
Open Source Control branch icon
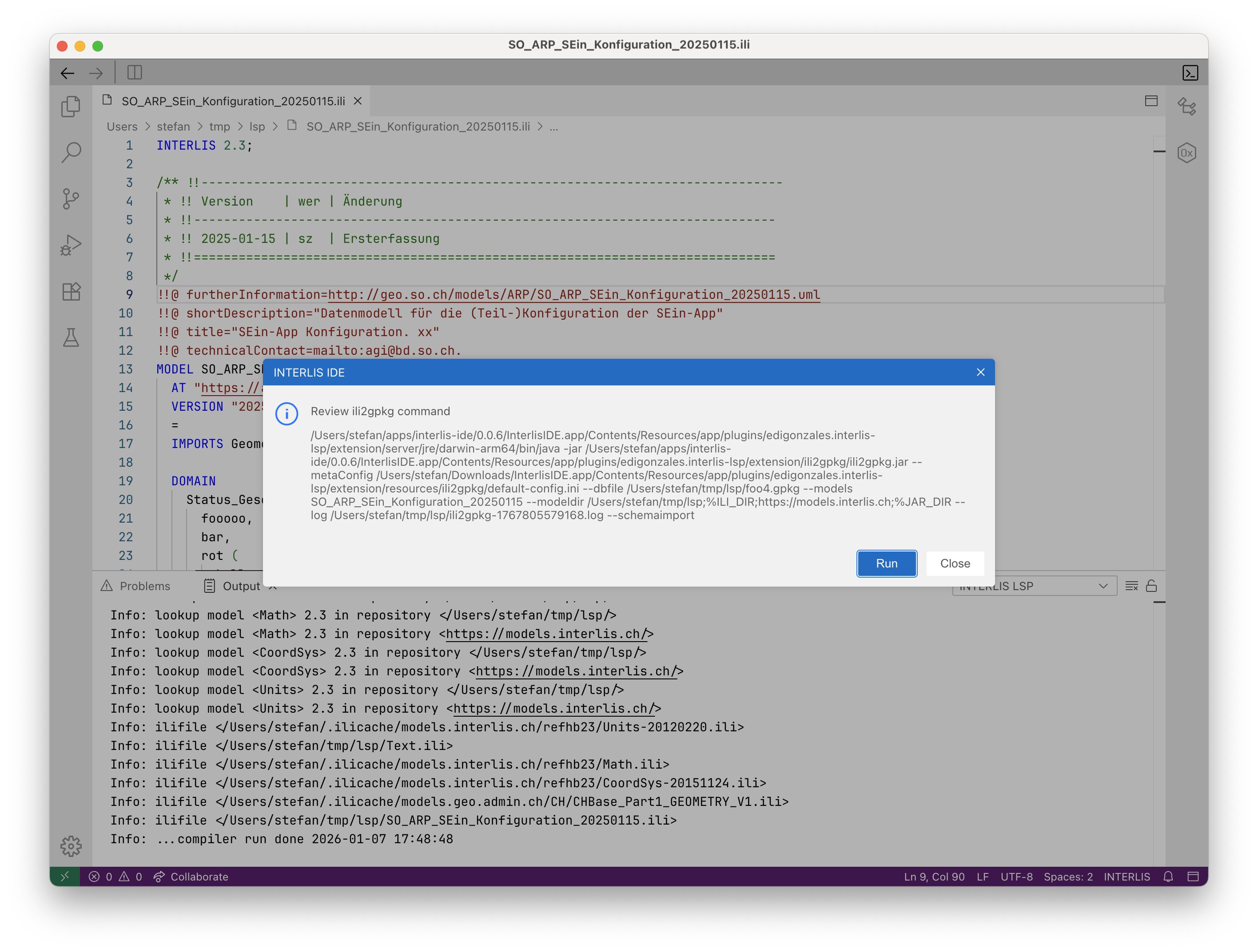click(71, 199)
